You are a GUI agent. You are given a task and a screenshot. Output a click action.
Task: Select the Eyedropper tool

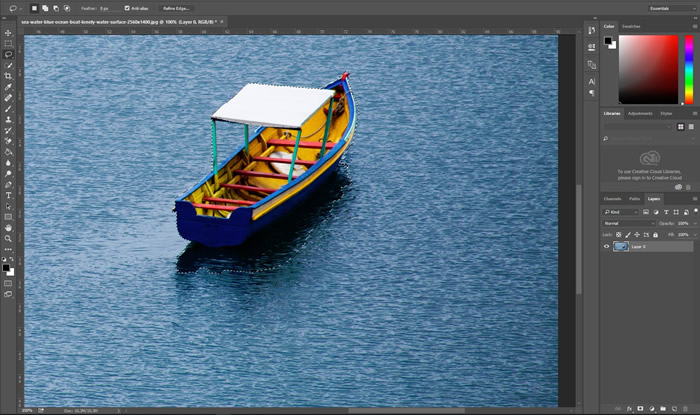(x=8, y=87)
